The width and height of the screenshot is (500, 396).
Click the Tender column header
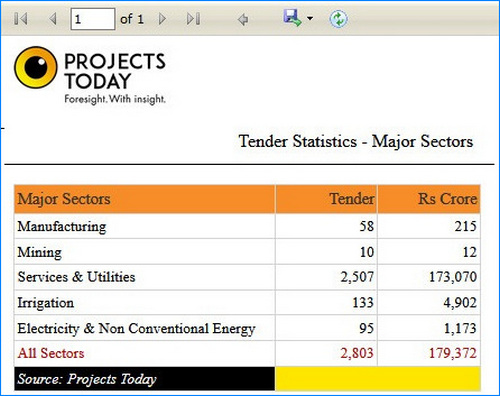pyautogui.click(x=326, y=199)
